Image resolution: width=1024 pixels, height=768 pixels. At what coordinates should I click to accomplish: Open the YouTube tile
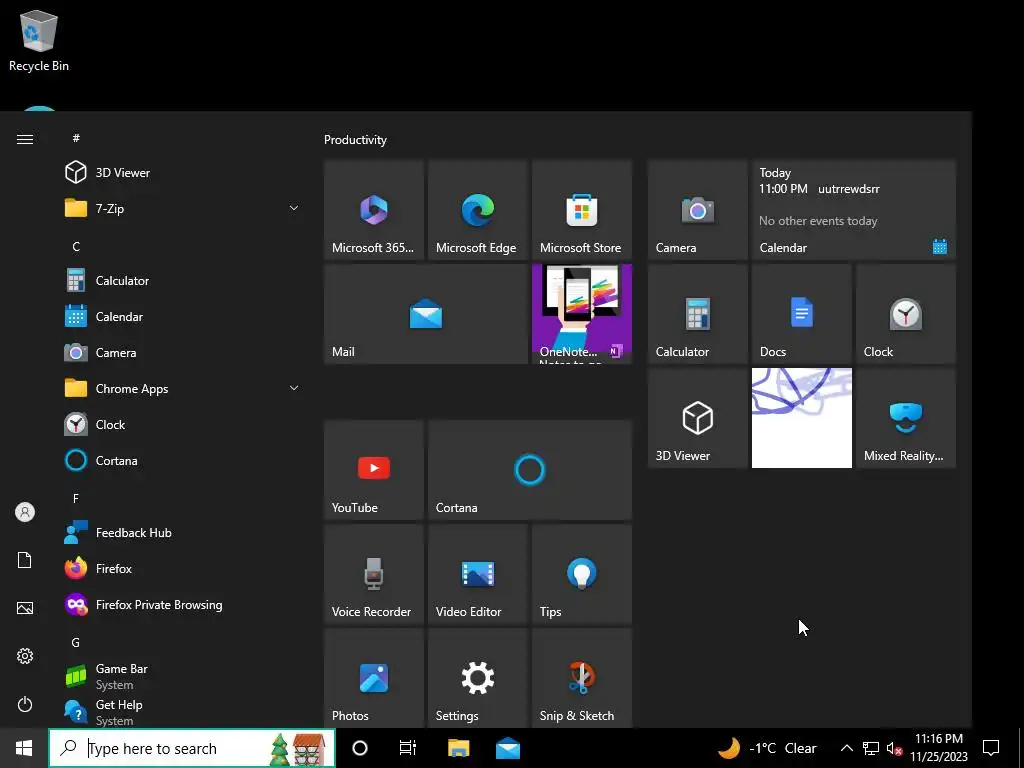point(374,470)
